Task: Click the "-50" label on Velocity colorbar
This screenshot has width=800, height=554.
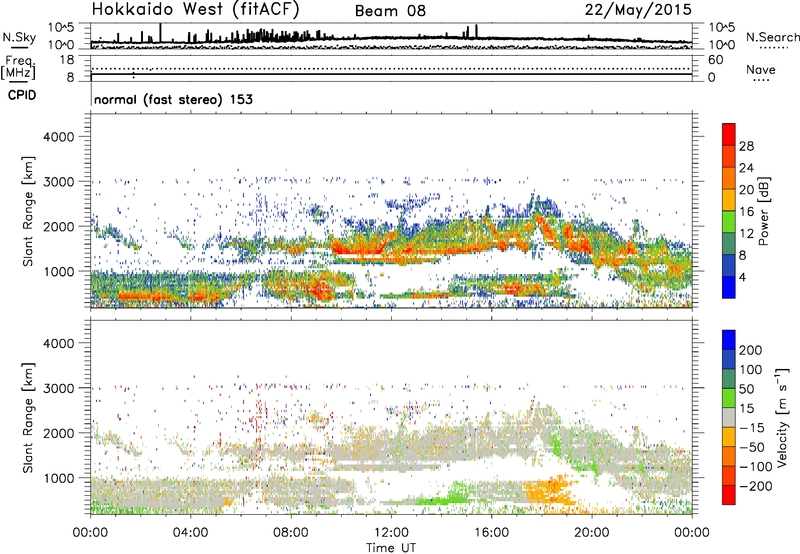Action: pyautogui.click(x=751, y=447)
